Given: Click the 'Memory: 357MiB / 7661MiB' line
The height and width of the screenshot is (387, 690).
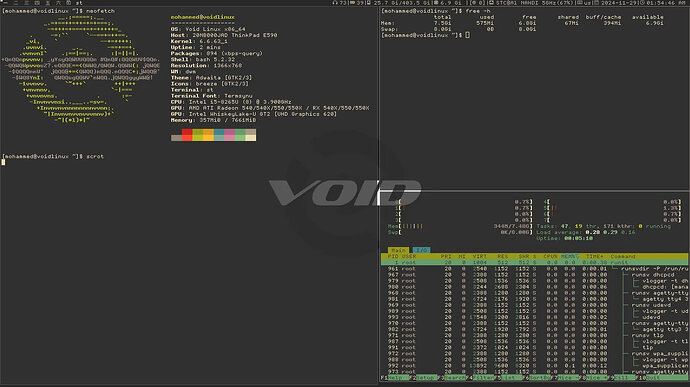Looking at the screenshot, I should [213, 120].
